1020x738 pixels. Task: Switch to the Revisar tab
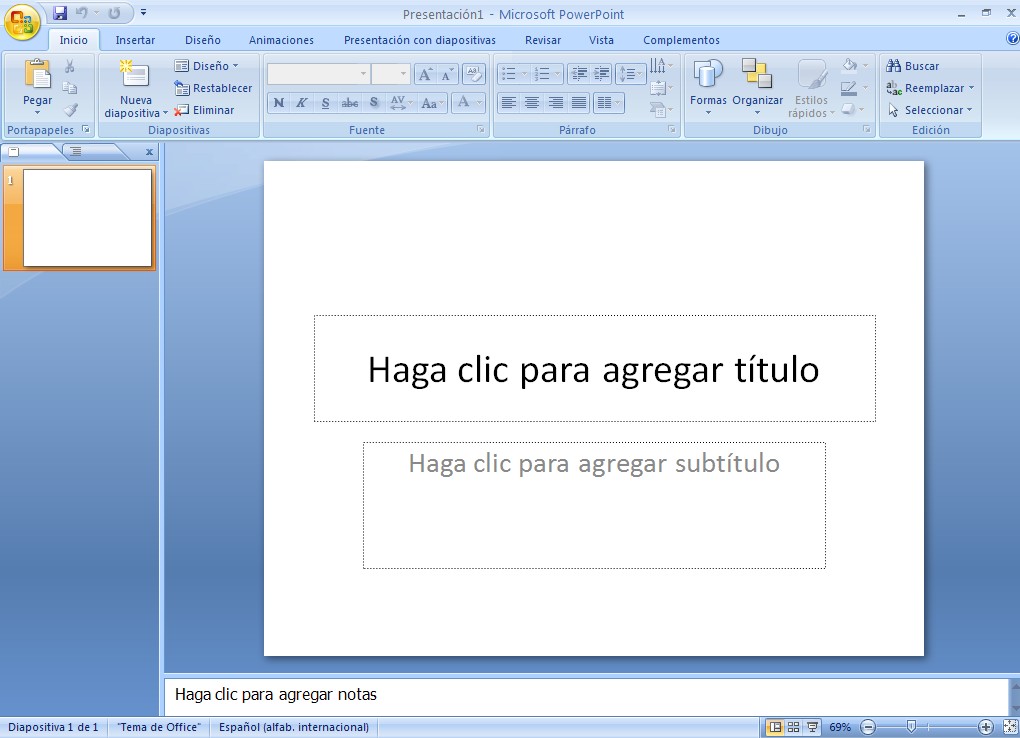coord(543,40)
